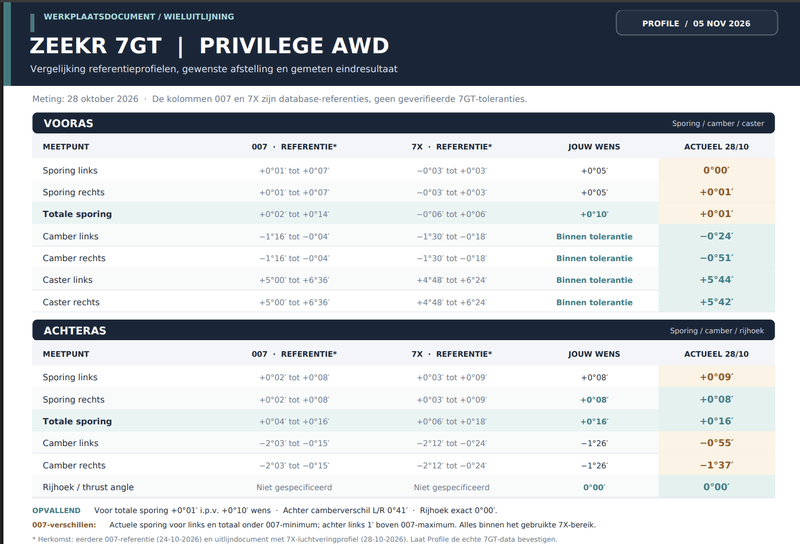Screen dimensions: 800x544
Task: Click the 'Caster links' actueel +5°44′ cell
Action: [716, 280]
